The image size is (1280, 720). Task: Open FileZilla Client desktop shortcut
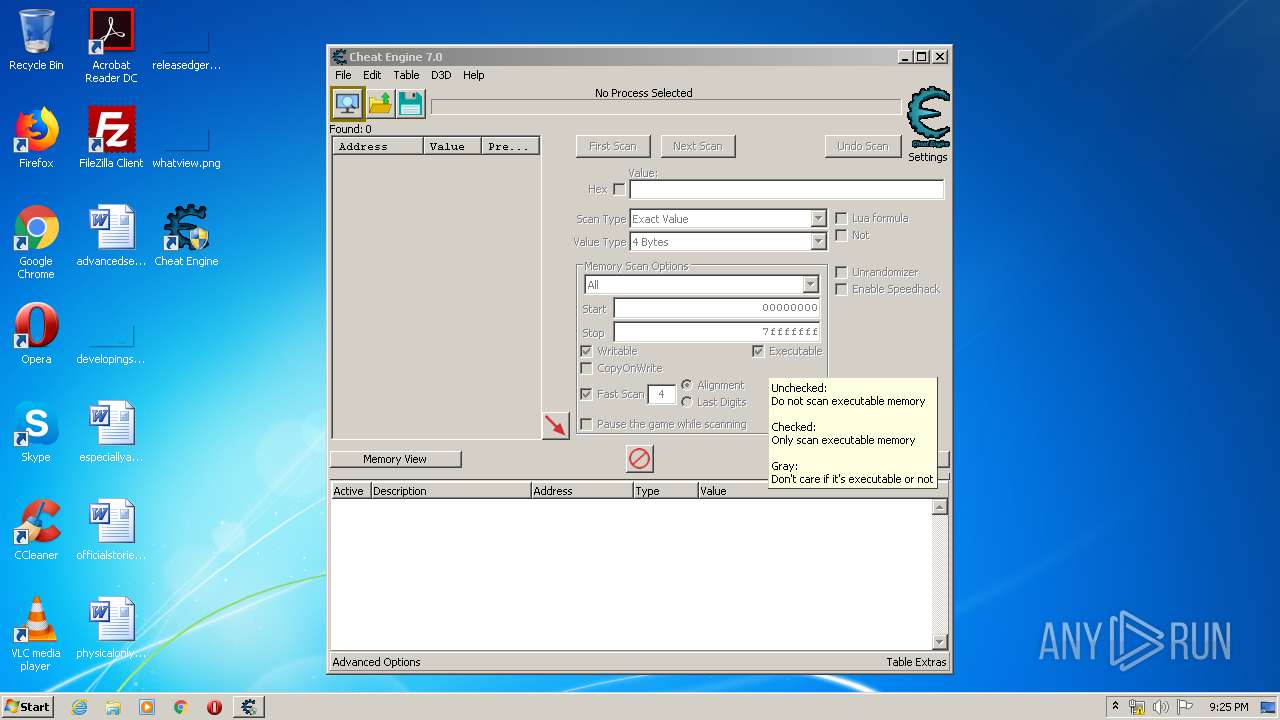[x=111, y=138]
